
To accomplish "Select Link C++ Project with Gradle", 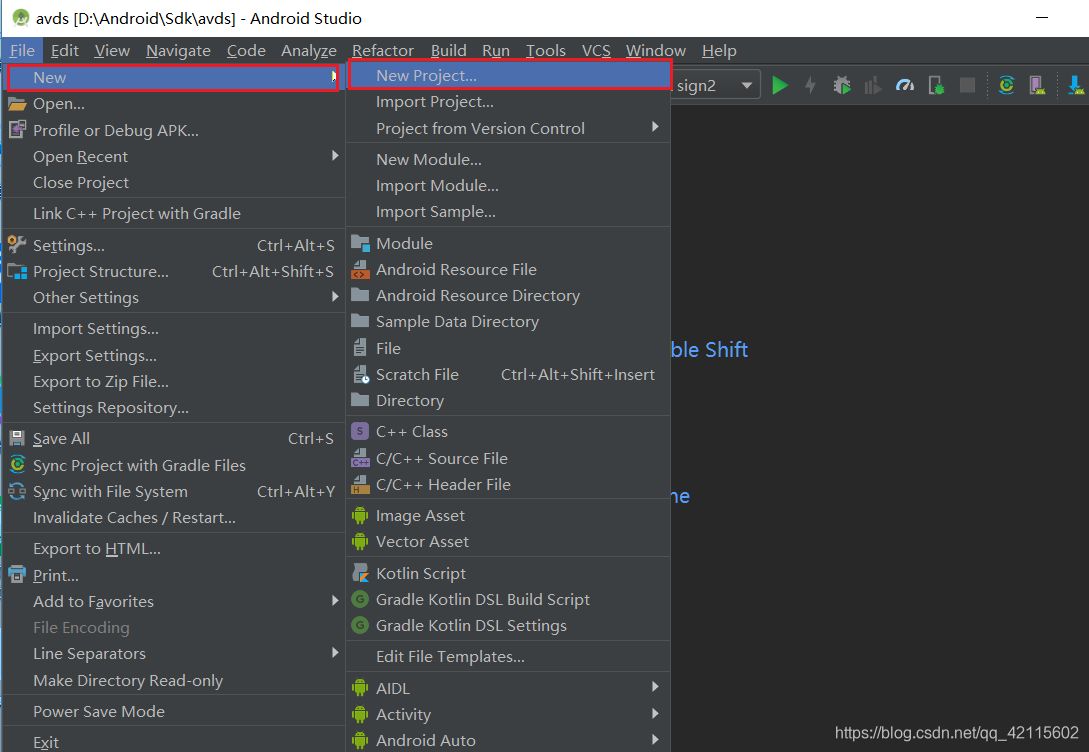I will click(174, 214).
